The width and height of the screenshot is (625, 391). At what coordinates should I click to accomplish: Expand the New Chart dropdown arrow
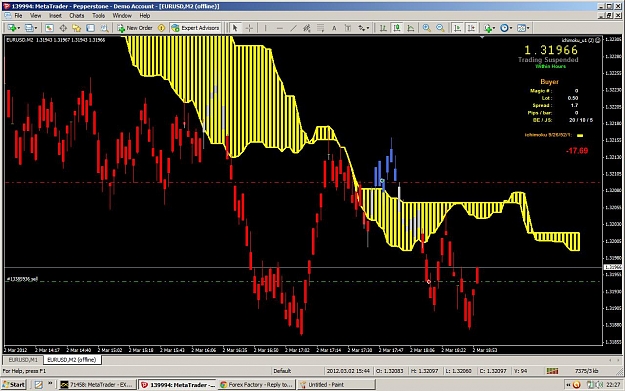[18, 28]
